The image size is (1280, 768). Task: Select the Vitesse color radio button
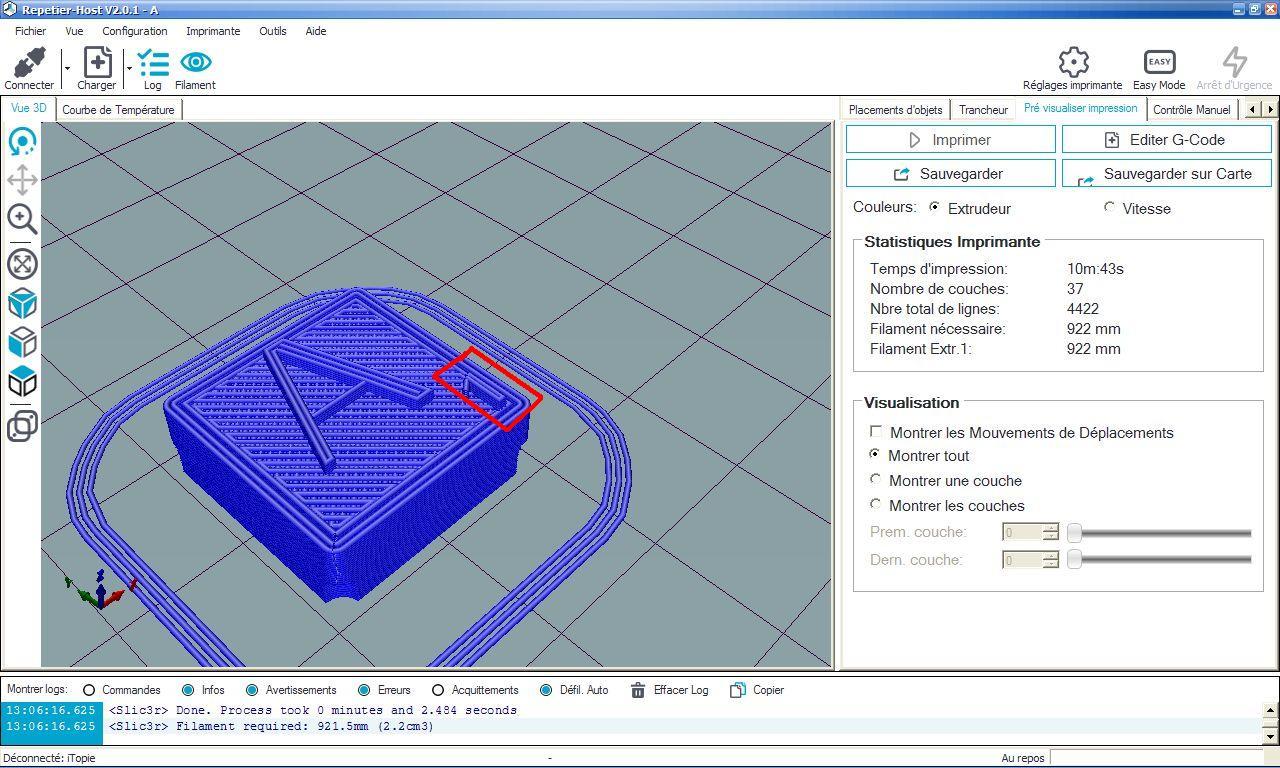(1109, 207)
